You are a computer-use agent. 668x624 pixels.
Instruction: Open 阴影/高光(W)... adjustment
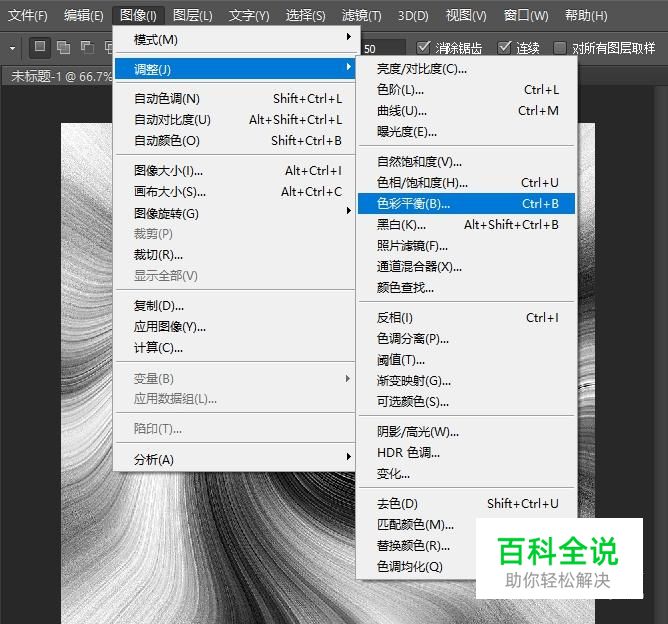pos(466,432)
